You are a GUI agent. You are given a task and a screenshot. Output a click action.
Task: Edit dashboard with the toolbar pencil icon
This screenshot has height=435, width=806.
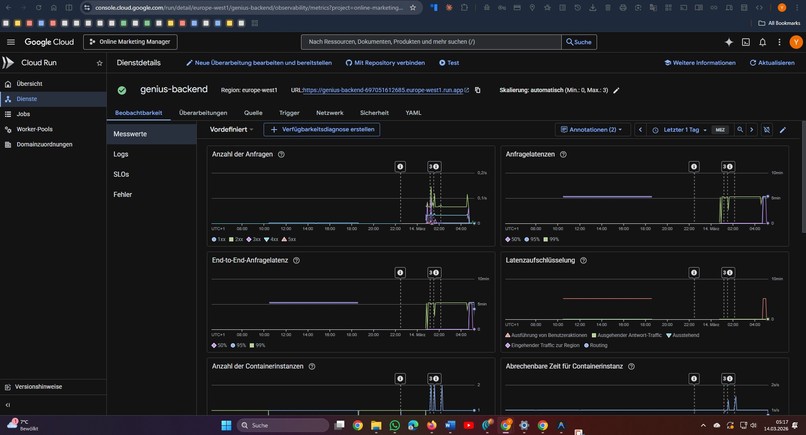tap(783, 130)
